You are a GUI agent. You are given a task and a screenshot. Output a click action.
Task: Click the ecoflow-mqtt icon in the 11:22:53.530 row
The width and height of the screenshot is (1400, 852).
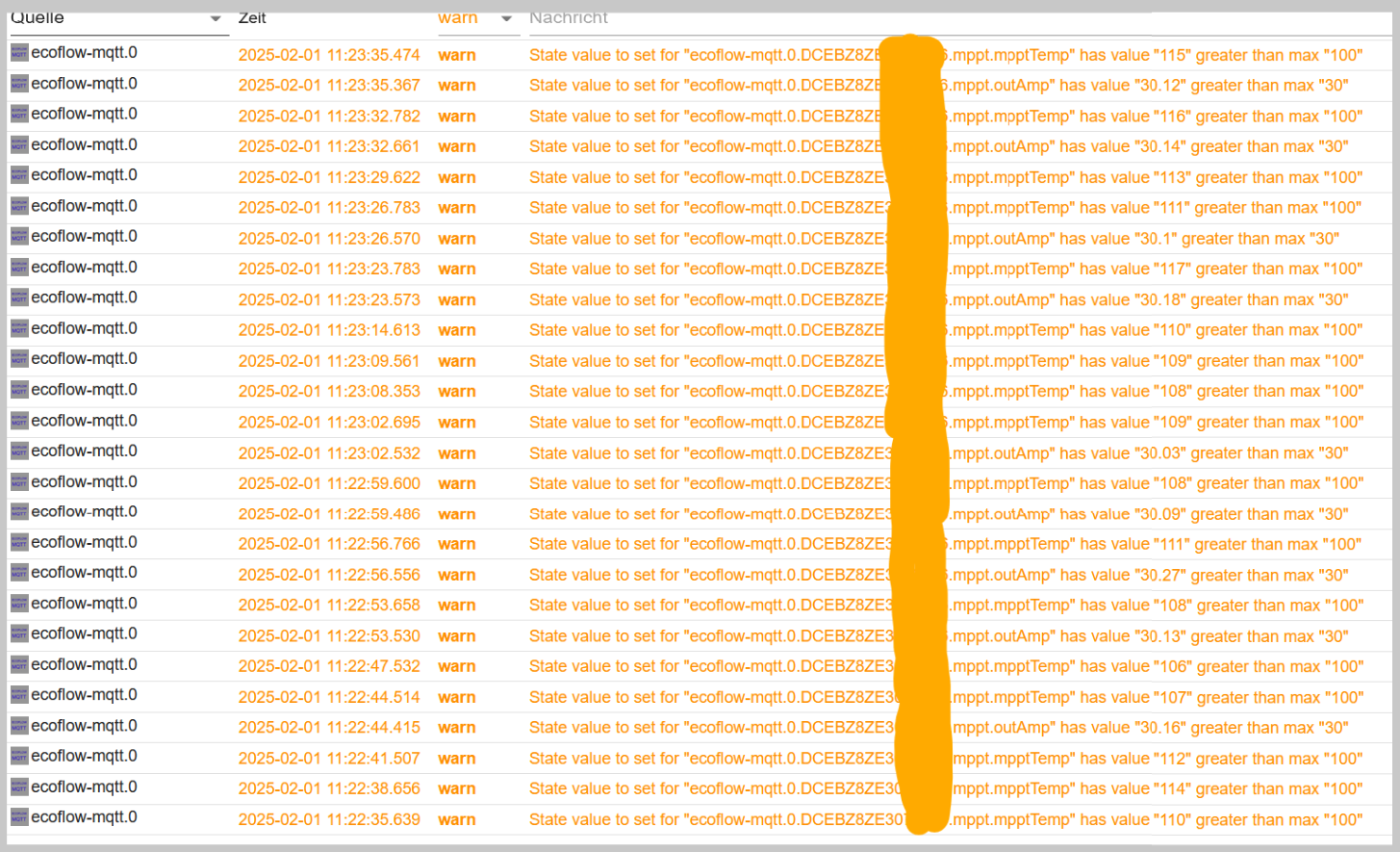point(19,634)
